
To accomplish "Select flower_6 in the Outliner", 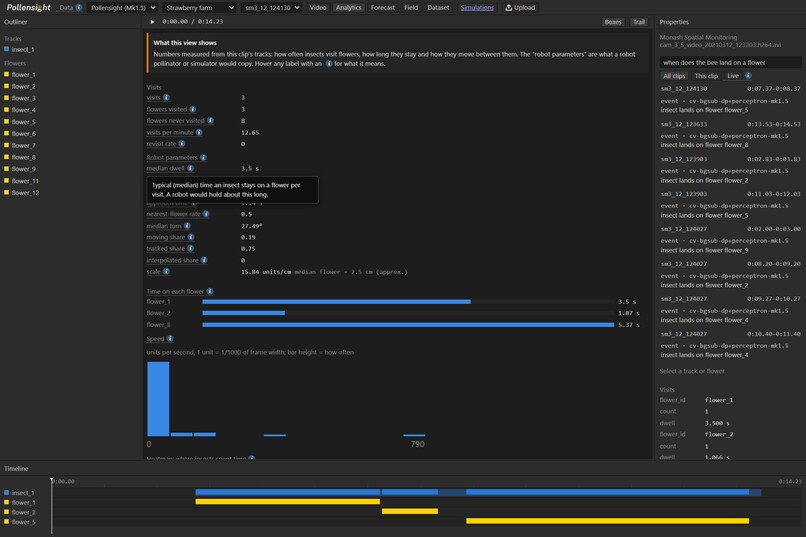I will coord(24,134).
